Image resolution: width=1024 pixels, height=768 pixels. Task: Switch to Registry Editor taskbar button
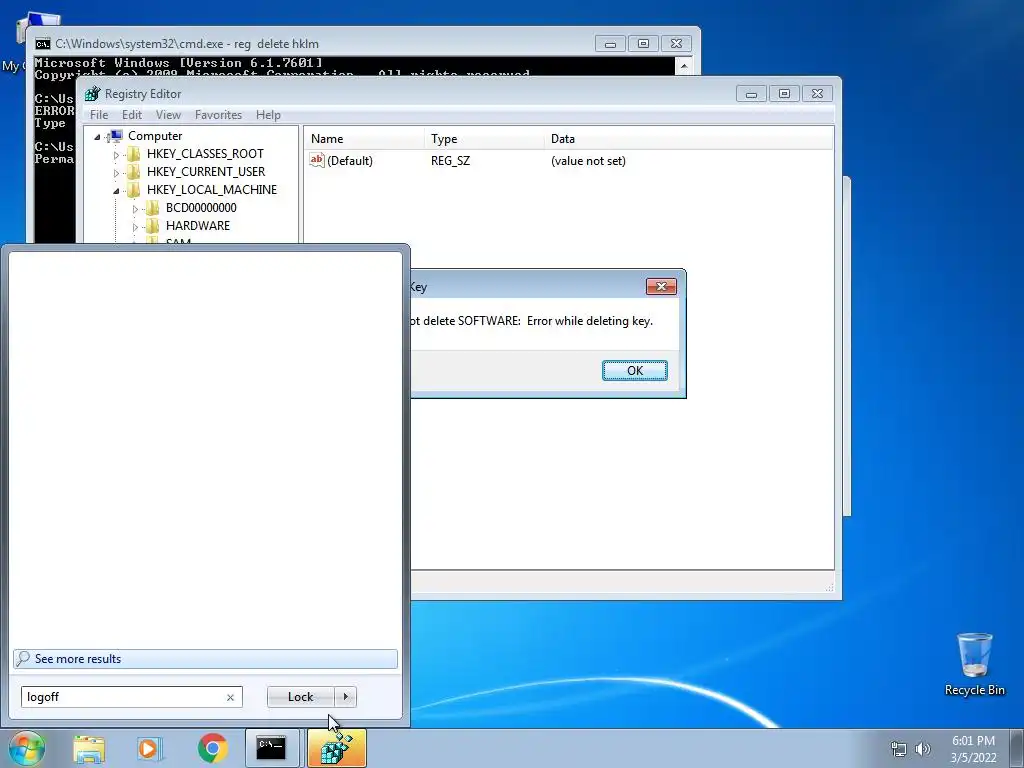click(337, 748)
